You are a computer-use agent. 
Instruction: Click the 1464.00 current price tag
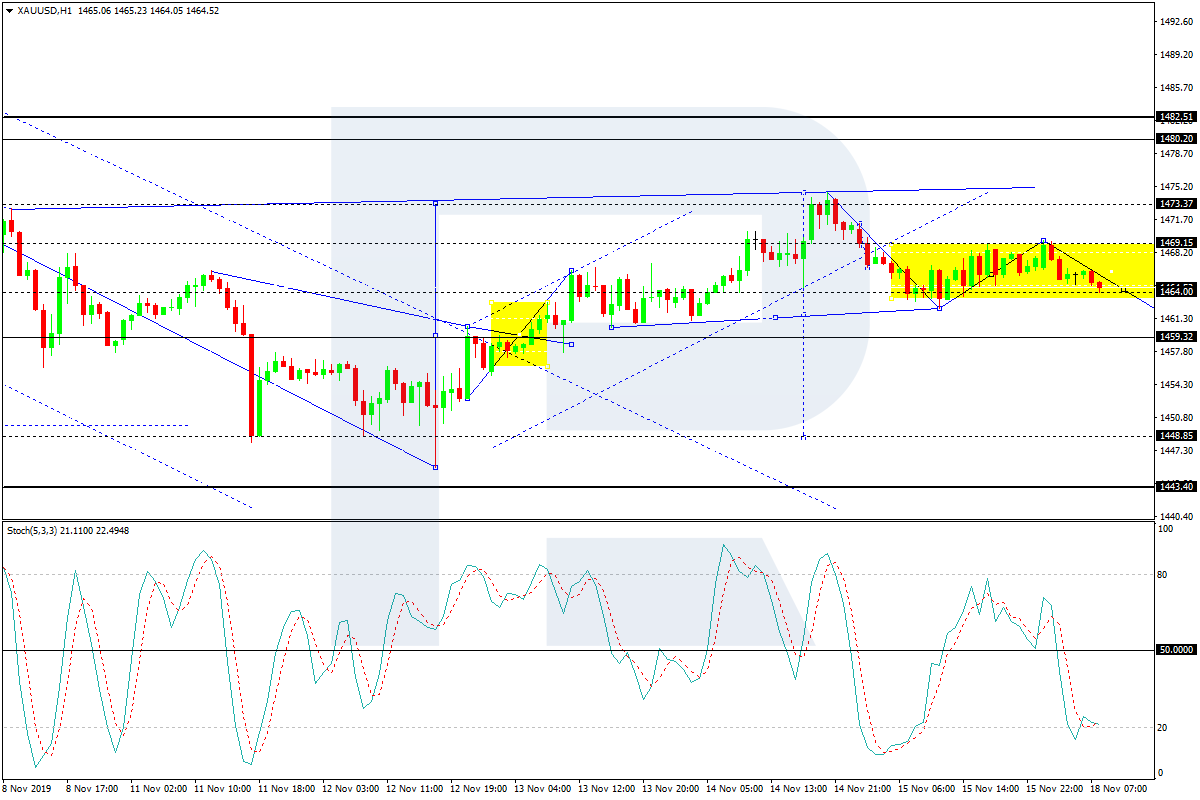click(1175, 291)
